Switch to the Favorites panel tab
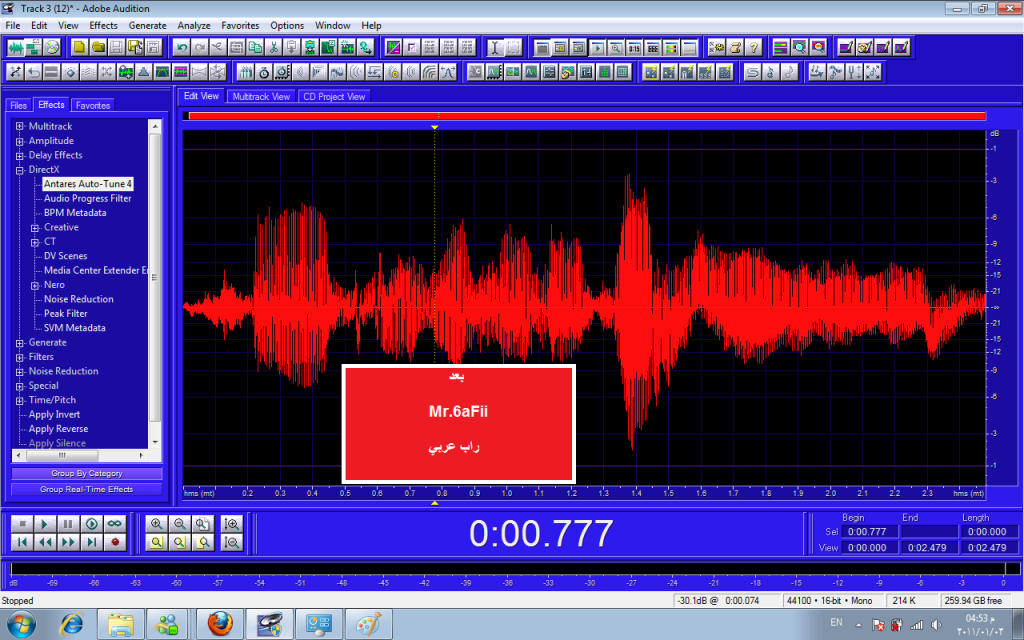1024x640 pixels. pyautogui.click(x=93, y=105)
